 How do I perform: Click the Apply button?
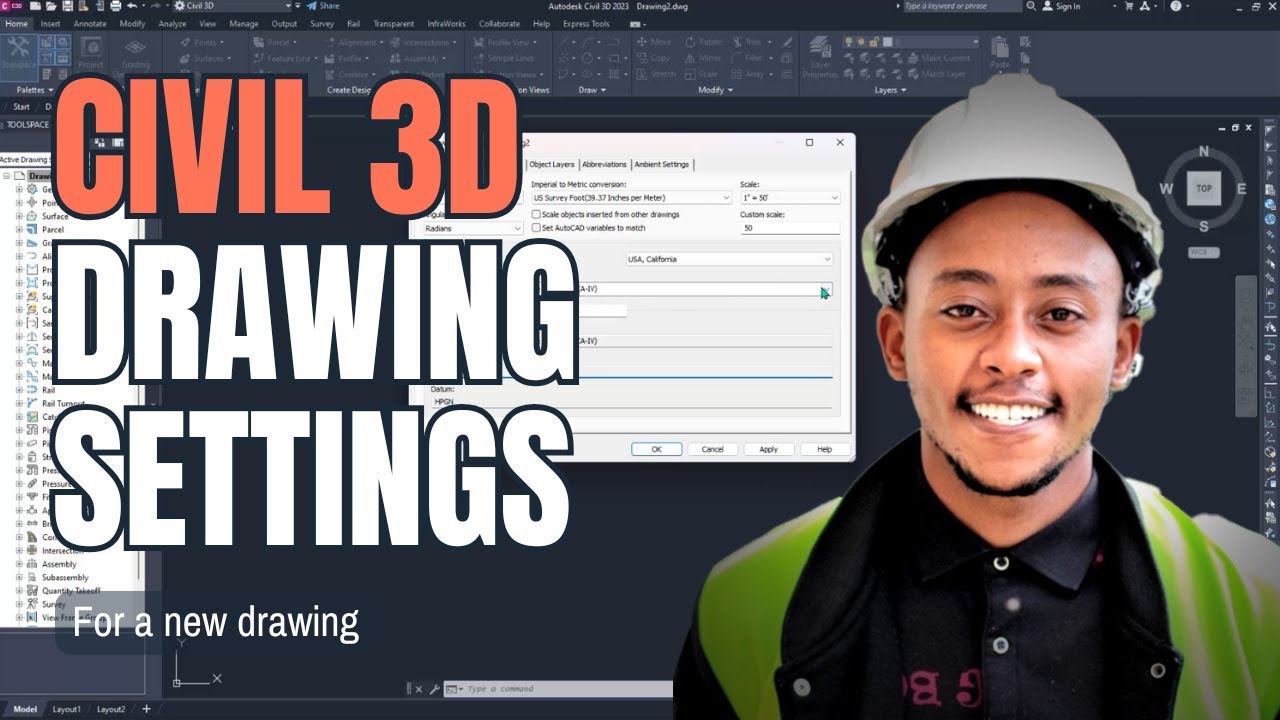(768, 449)
